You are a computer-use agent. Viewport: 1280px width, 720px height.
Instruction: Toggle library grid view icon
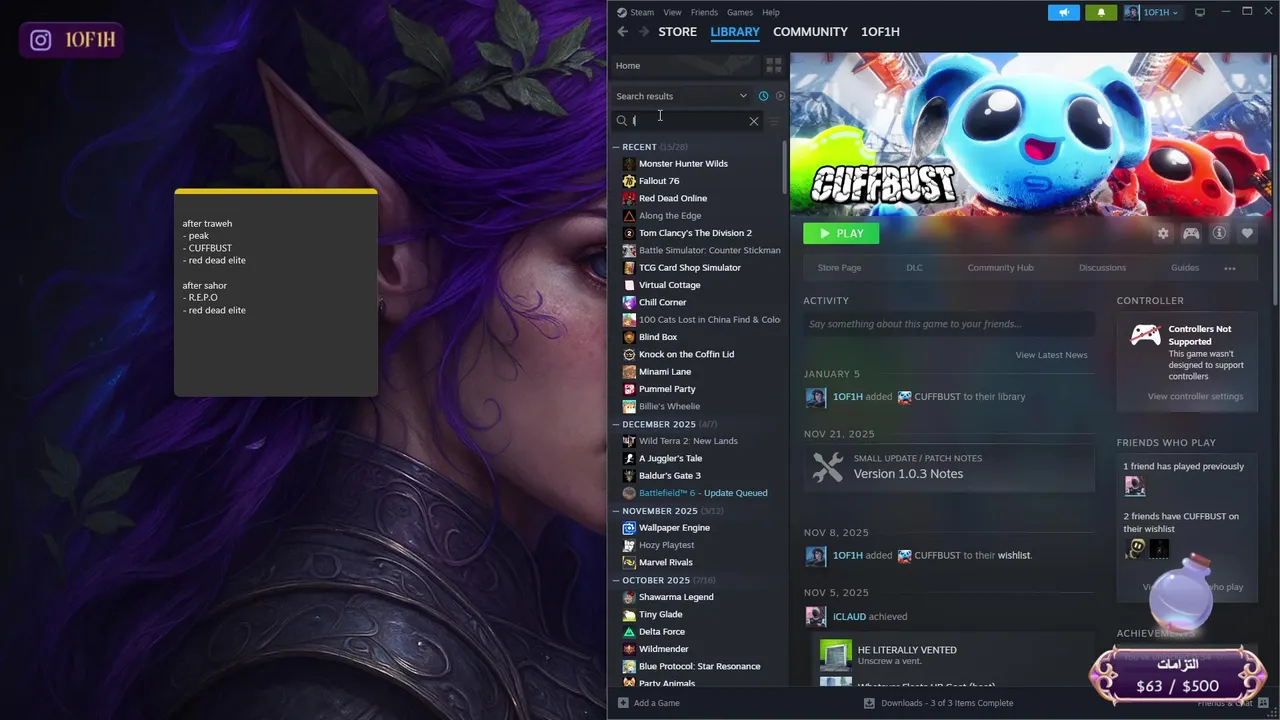pos(773,65)
